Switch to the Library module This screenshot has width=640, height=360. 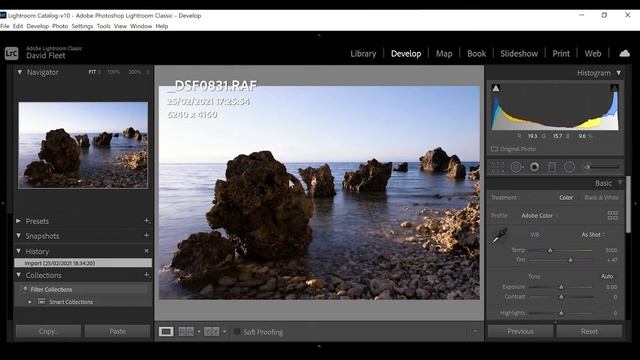point(363,53)
